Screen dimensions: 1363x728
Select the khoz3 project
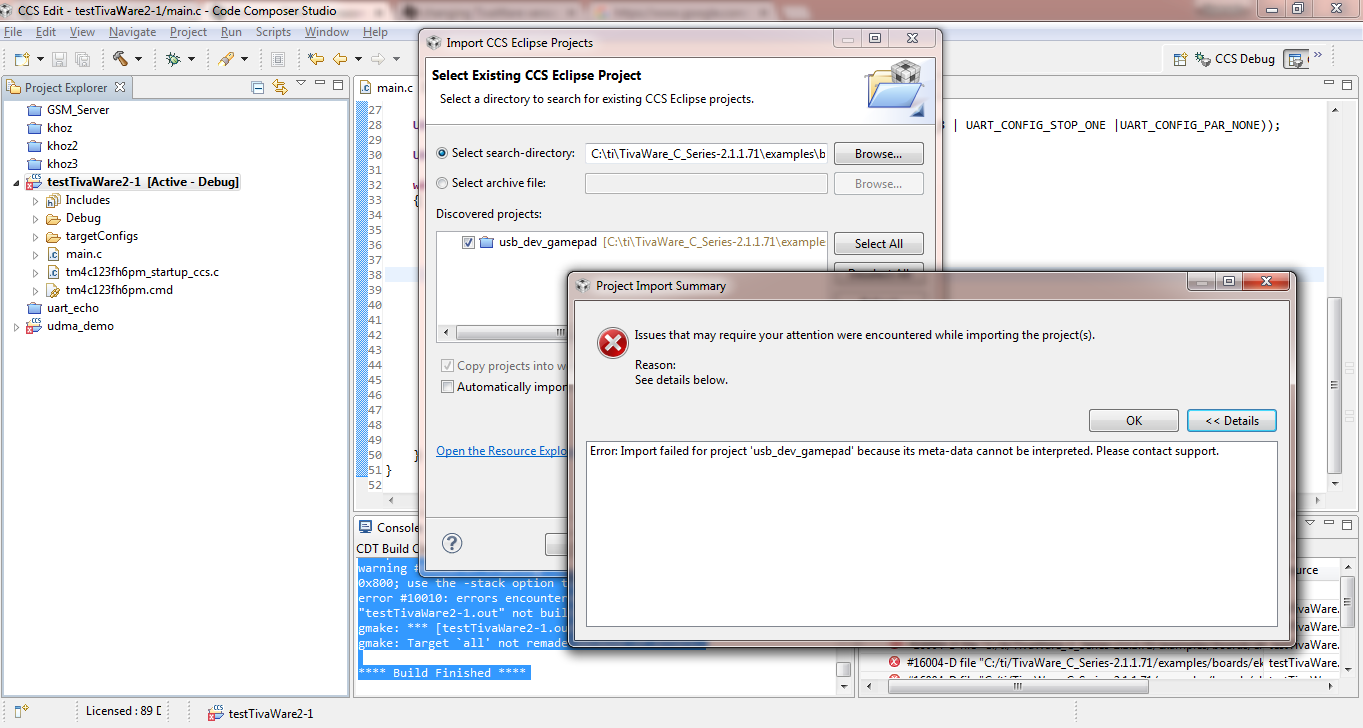pyautogui.click(x=53, y=164)
